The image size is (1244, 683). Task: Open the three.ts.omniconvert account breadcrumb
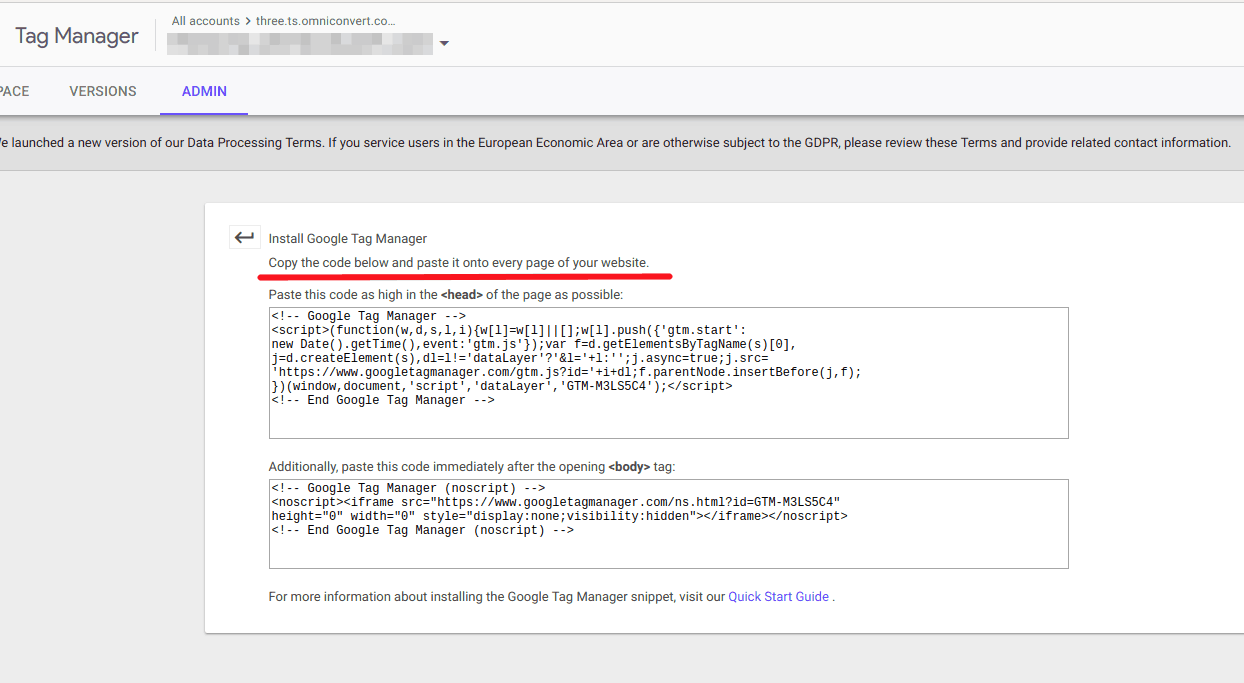click(326, 21)
